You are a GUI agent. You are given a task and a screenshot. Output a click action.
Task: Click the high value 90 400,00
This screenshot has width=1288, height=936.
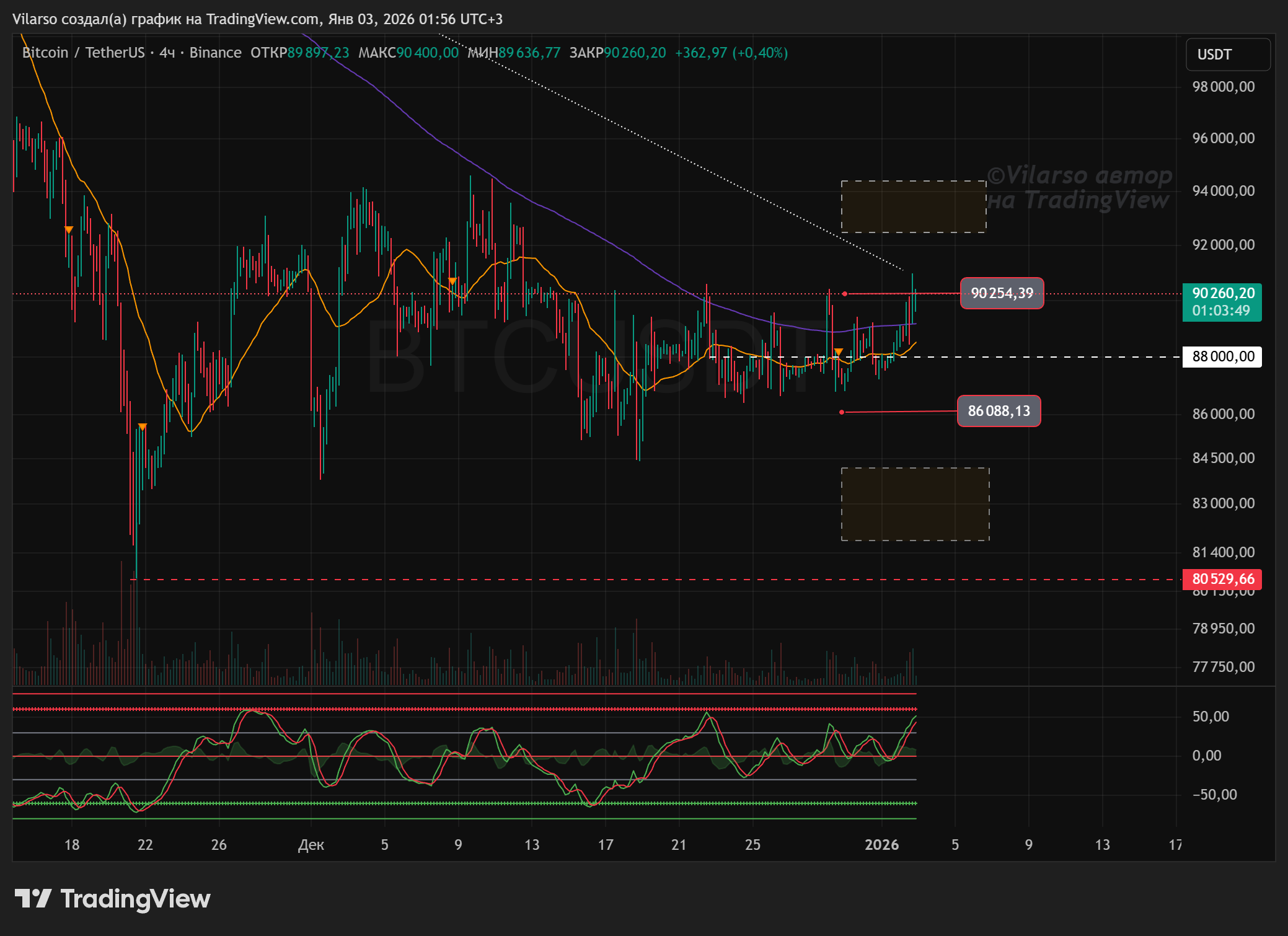[428, 53]
